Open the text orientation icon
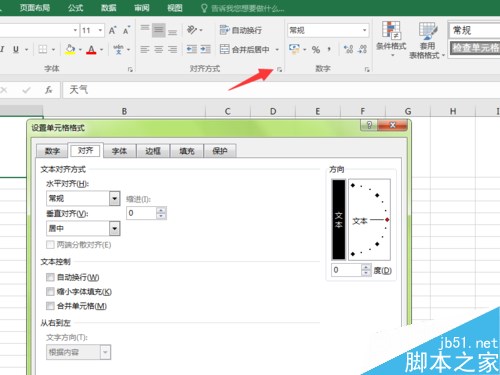 pyautogui.click(x=192, y=30)
